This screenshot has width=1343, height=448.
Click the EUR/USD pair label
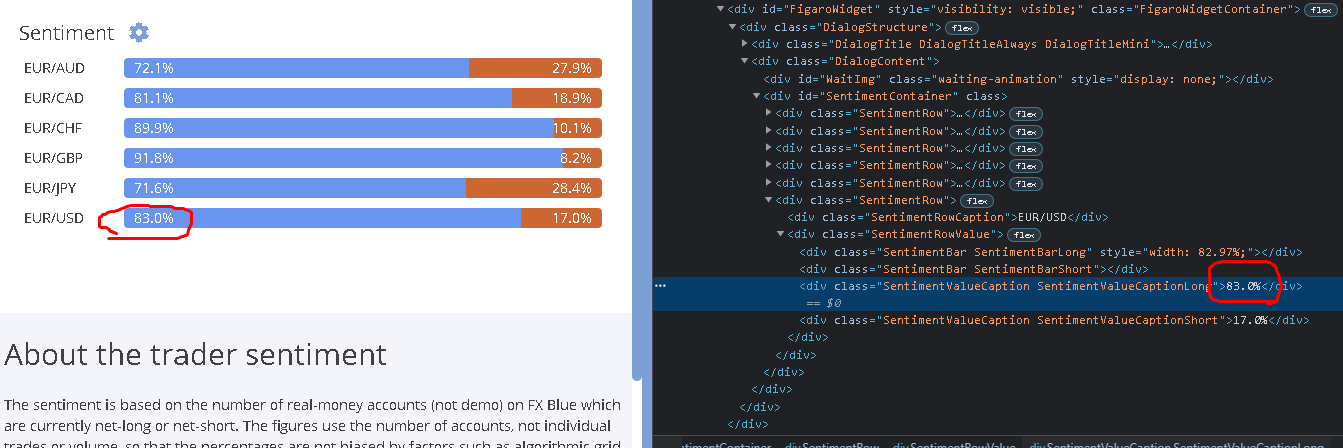54,218
